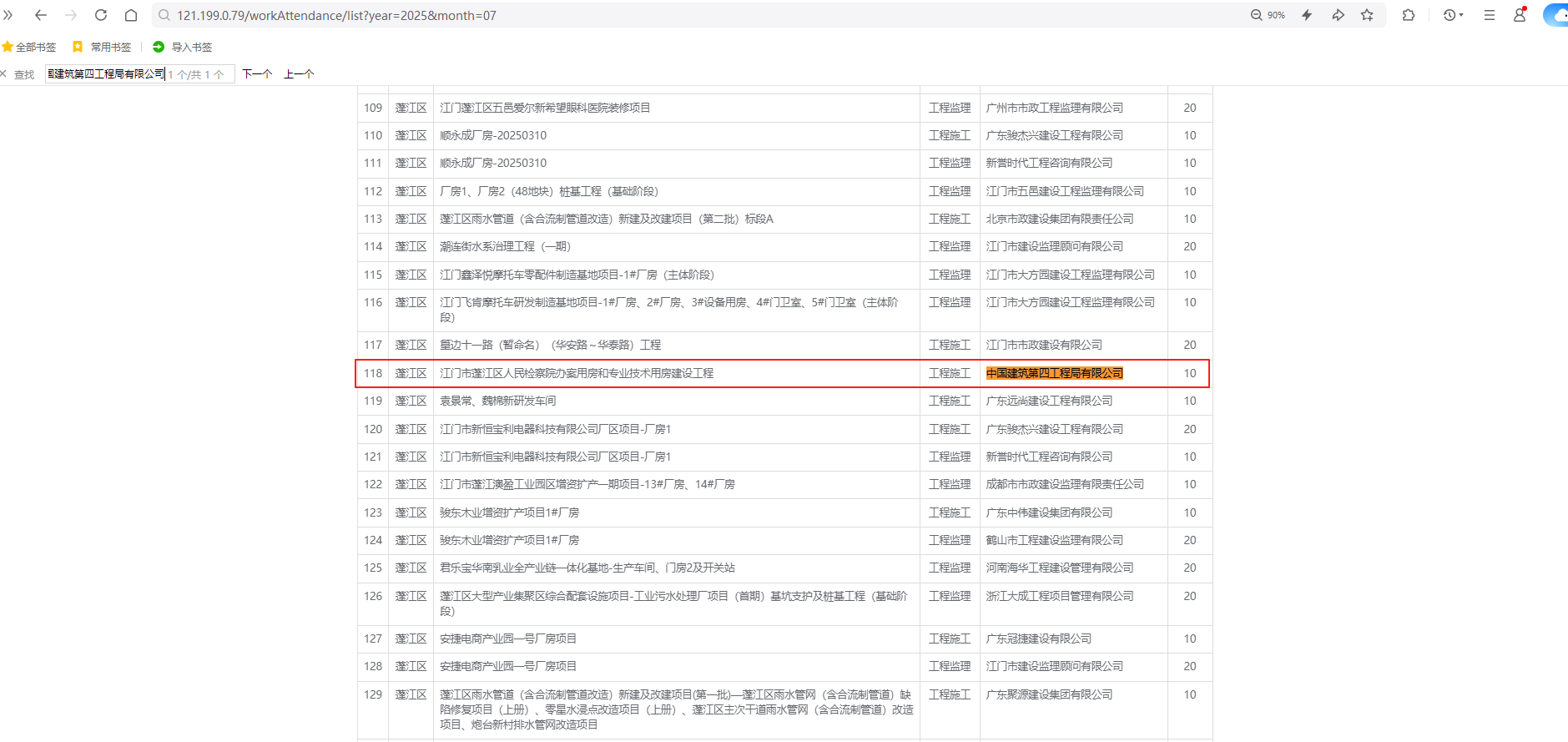
Task: Click 江门蓬江区五邑爱尔新希望眼科医院装修项目
Action: click(x=545, y=108)
